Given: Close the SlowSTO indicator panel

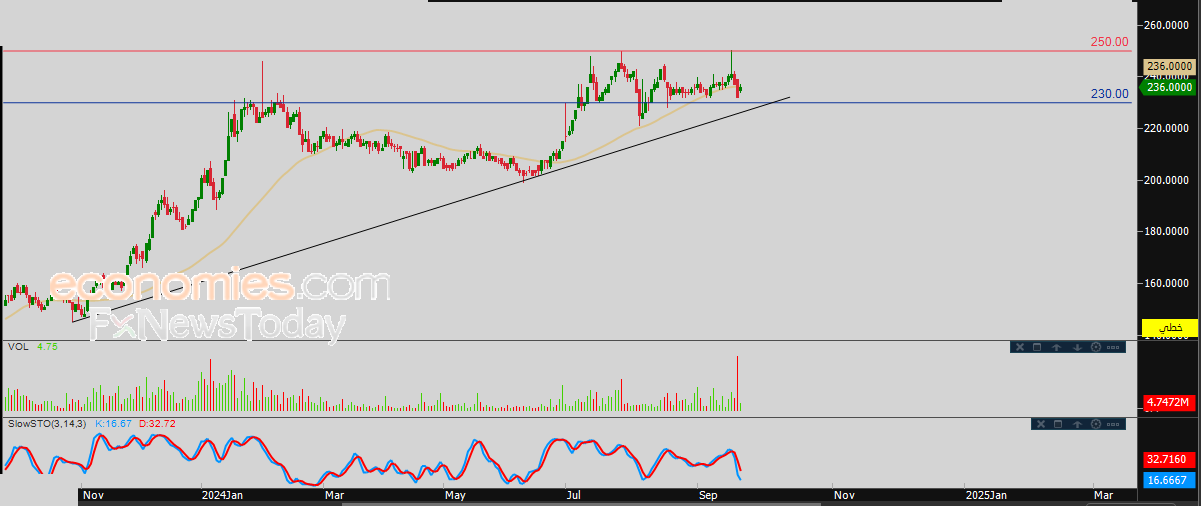Looking at the screenshot, I should click(1041, 424).
